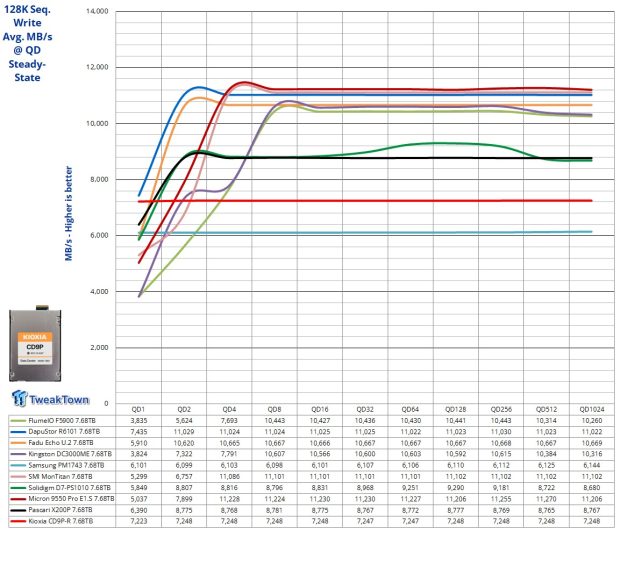Click the Samsung QD1024 value 6,144
620x568 pixels.
tap(592, 466)
